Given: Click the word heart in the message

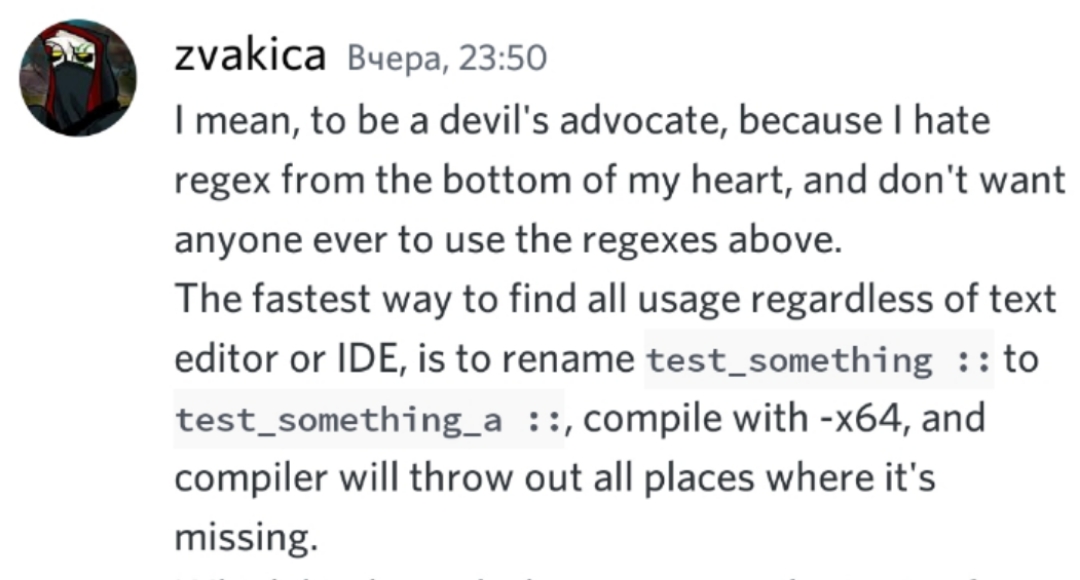Looking at the screenshot, I should tap(741, 180).
